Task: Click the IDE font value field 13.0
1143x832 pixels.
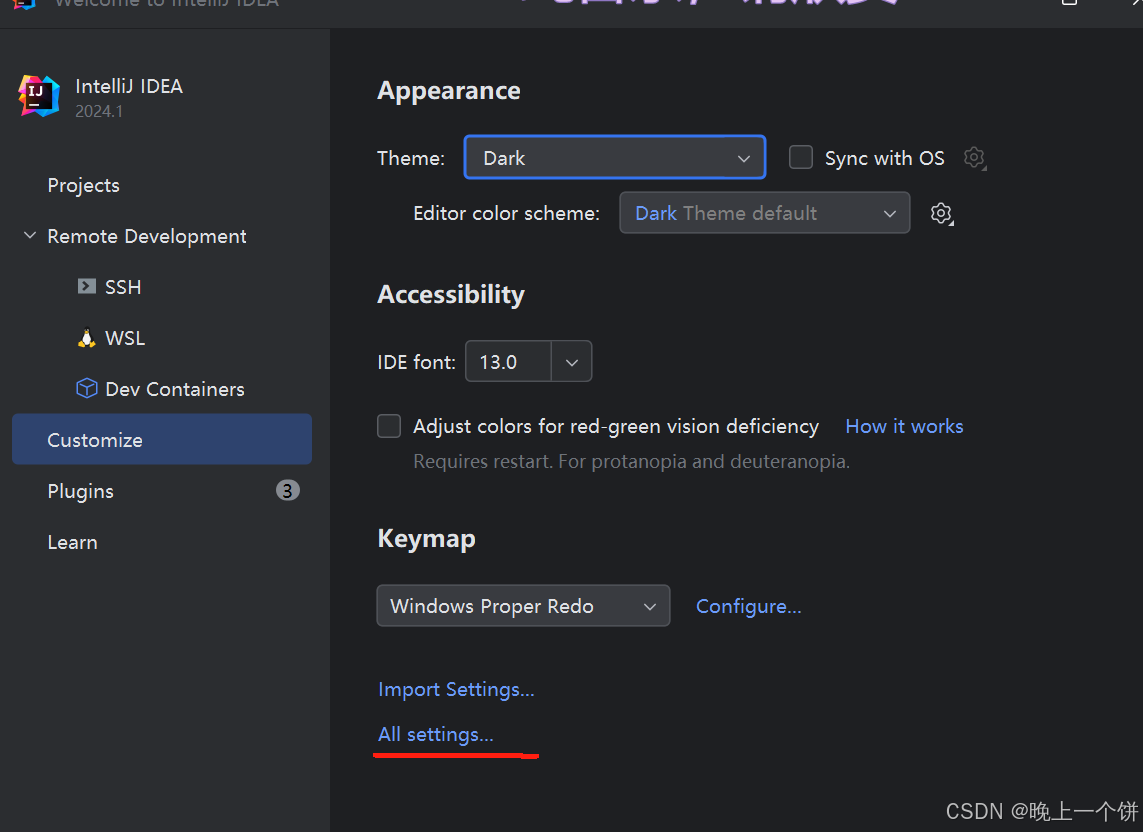Action: [x=509, y=362]
